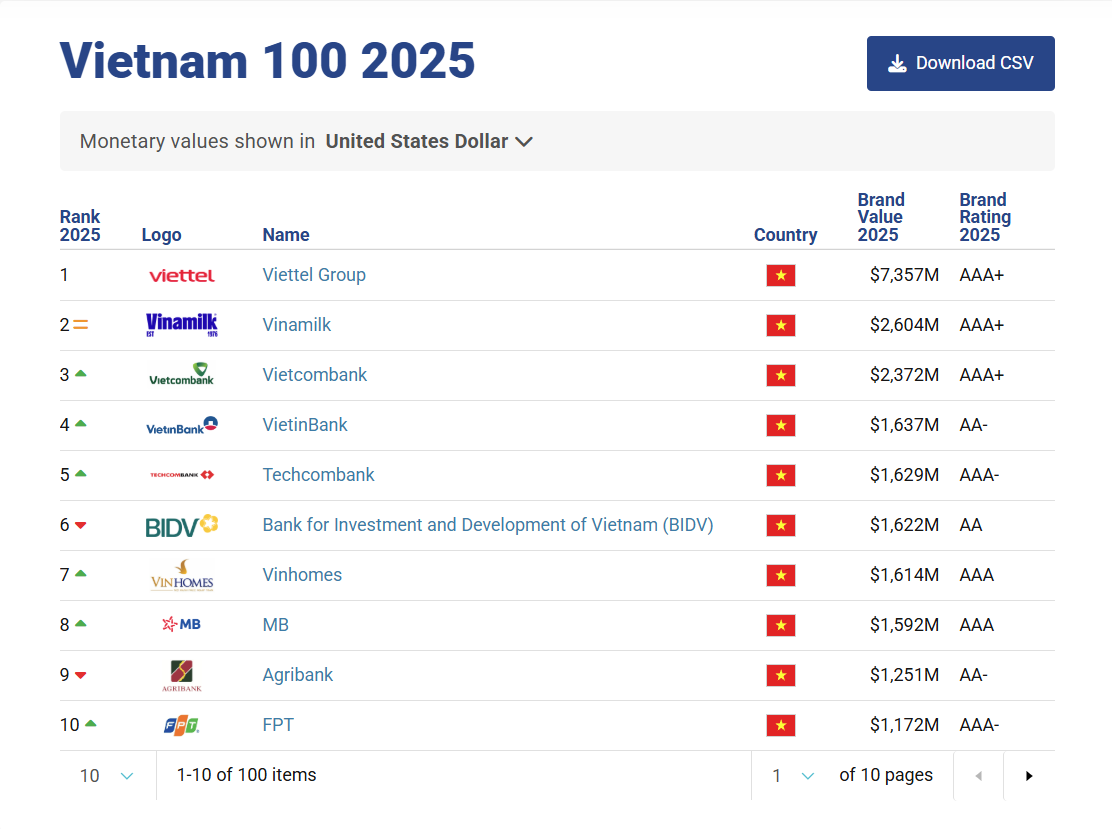Click the Viettel logo

[x=181, y=275]
